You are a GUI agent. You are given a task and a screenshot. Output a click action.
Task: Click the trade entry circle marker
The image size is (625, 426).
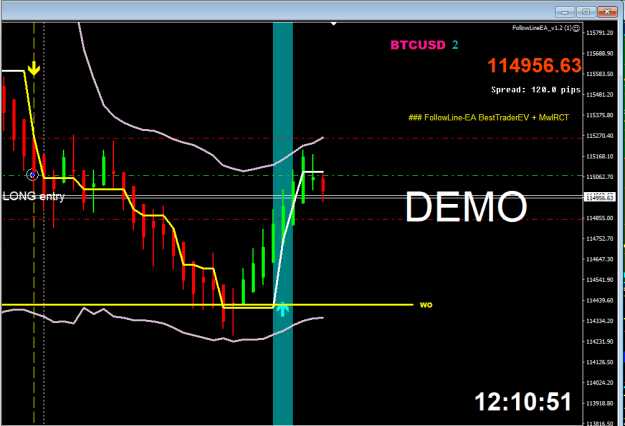32,175
